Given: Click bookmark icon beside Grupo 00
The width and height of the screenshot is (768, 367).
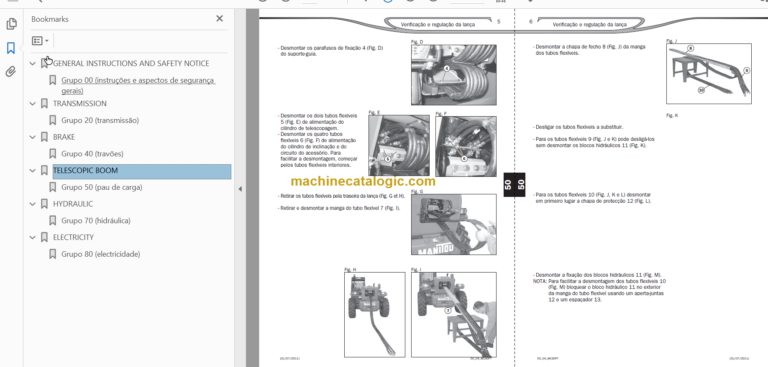Looking at the screenshot, I should tap(53, 80).
